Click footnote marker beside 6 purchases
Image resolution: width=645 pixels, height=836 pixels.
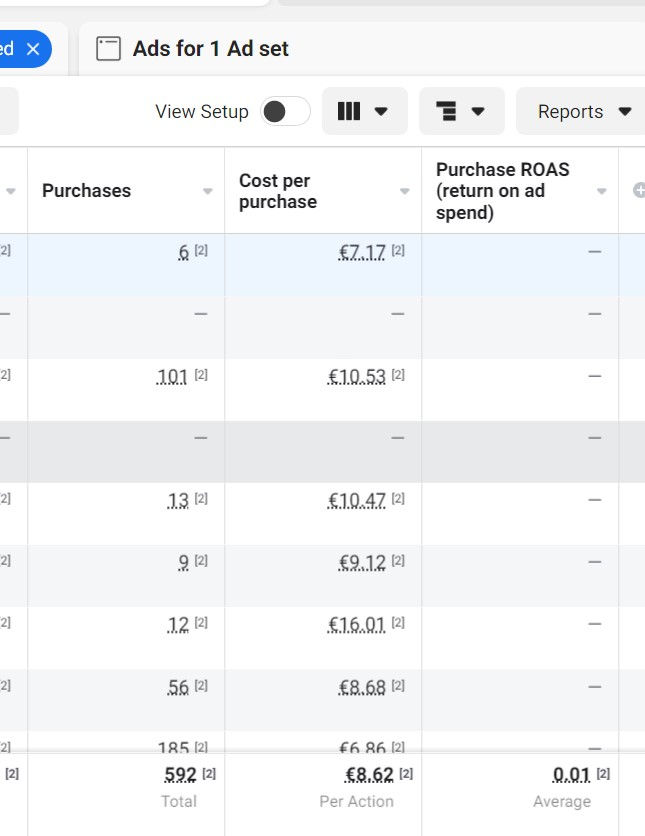tap(201, 252)
